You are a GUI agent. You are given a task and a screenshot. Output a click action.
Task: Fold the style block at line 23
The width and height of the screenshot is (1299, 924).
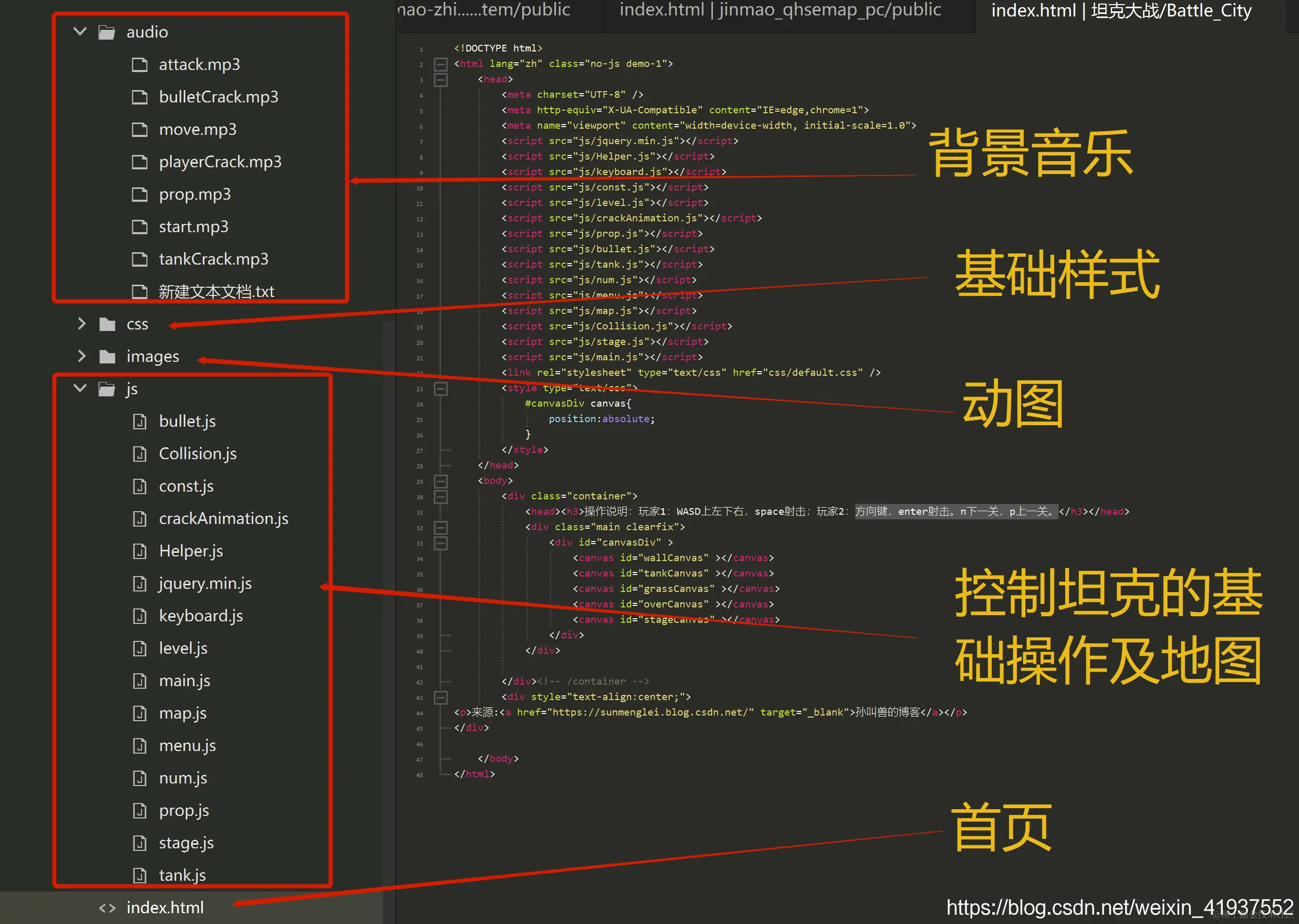(x=440, y=389)
